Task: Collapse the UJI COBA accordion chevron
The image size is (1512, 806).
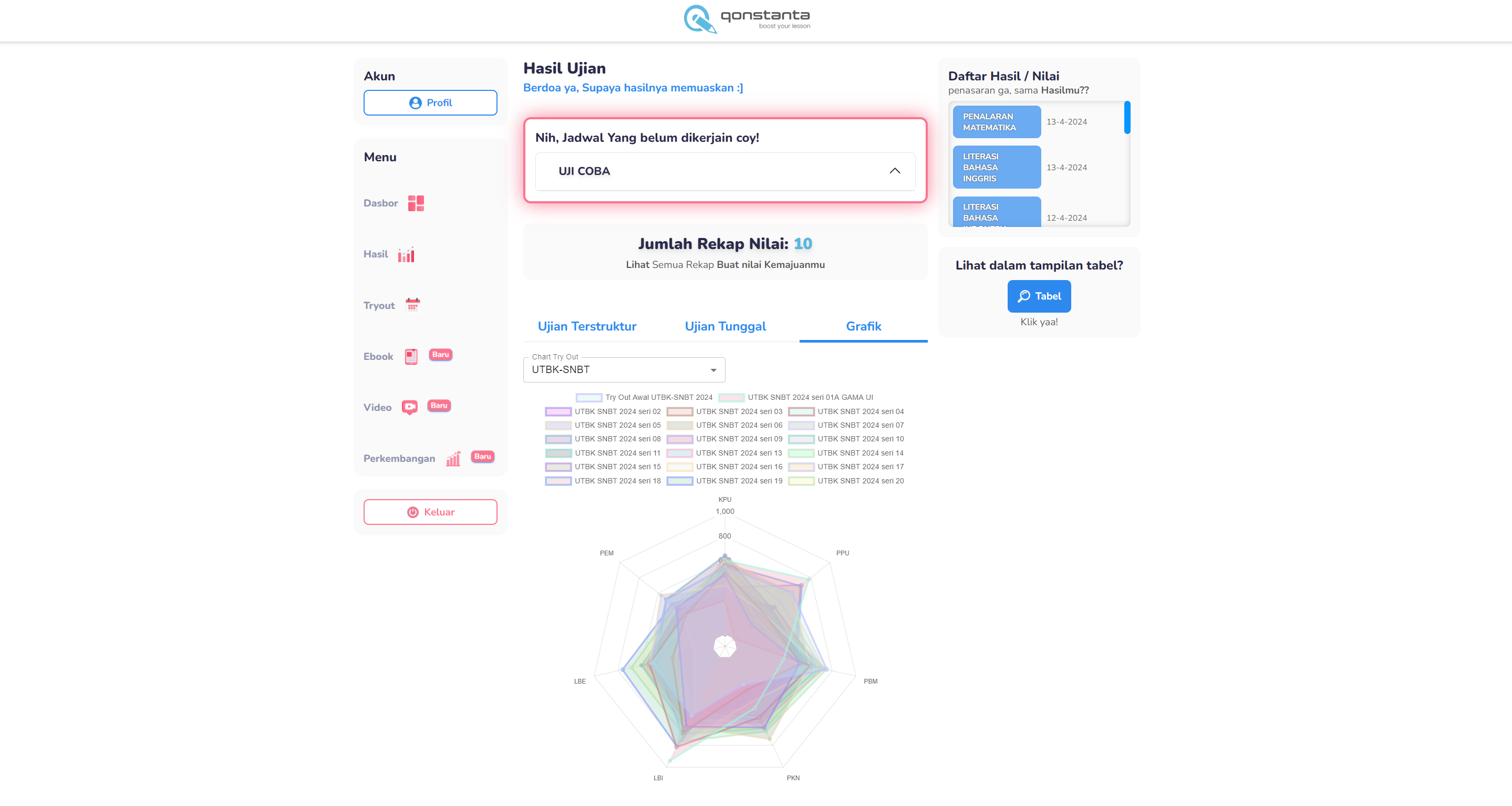Action: [894, 171]
